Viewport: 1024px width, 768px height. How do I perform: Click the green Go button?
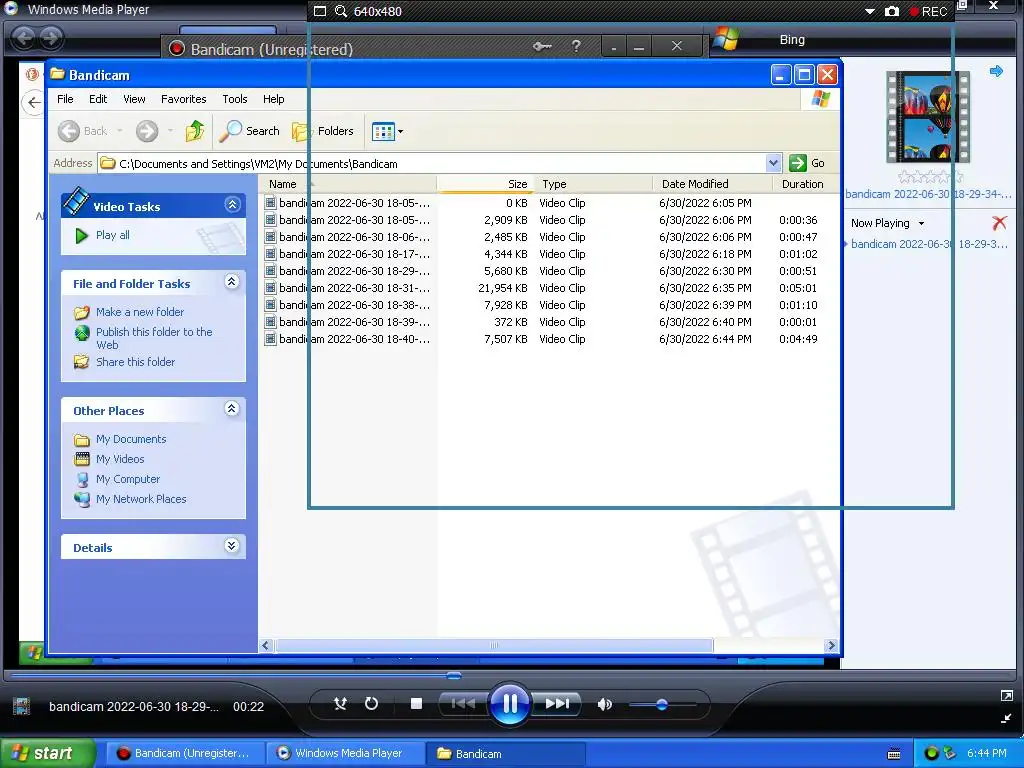(807, 163)
